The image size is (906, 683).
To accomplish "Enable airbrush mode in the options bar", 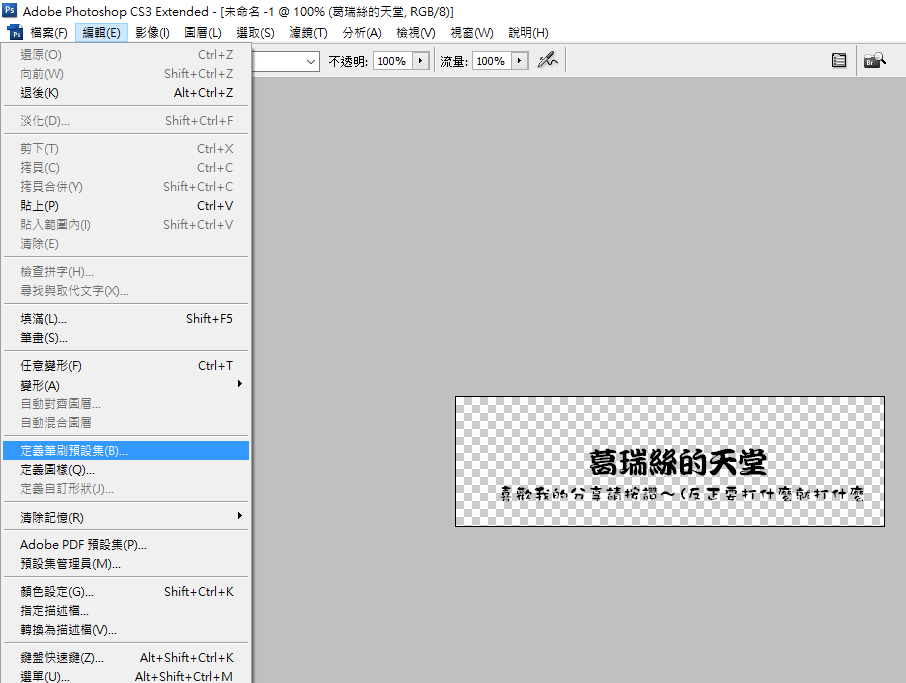I will [546, 60].
